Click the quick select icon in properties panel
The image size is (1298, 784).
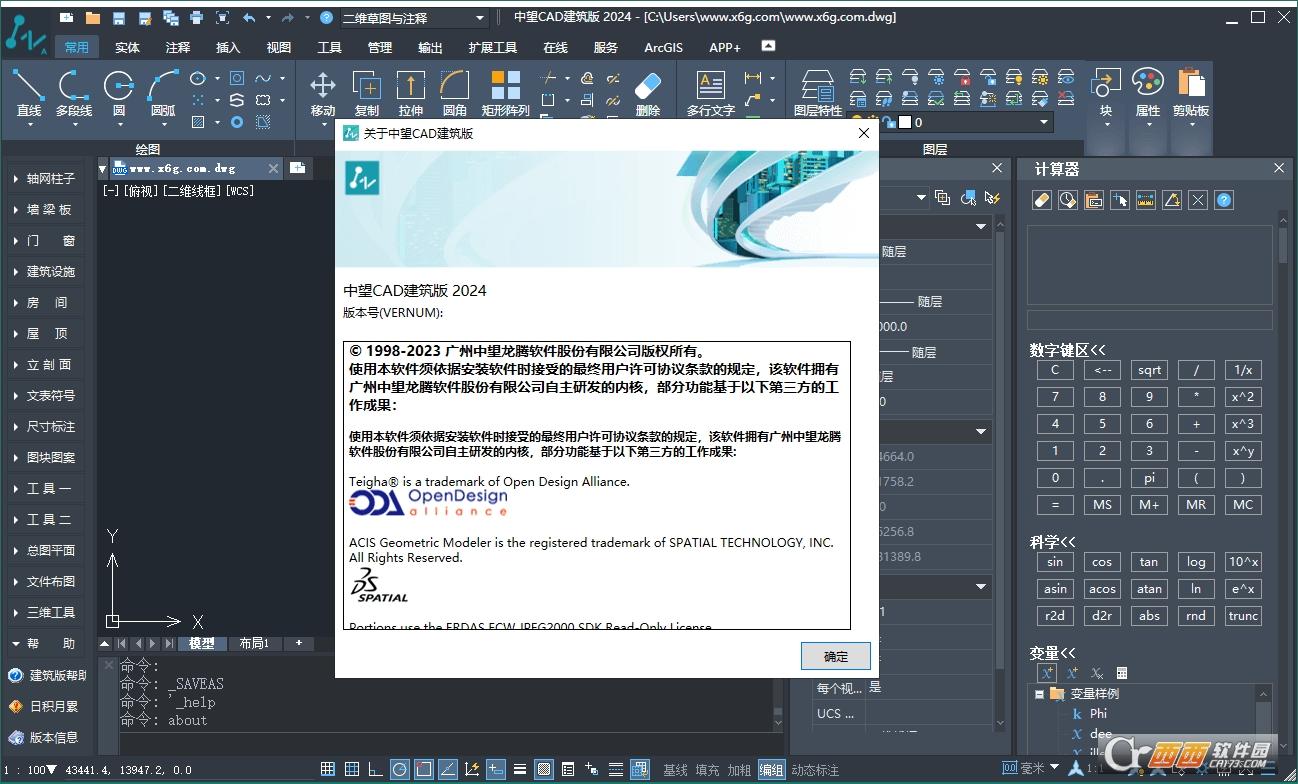coord(991,198)
